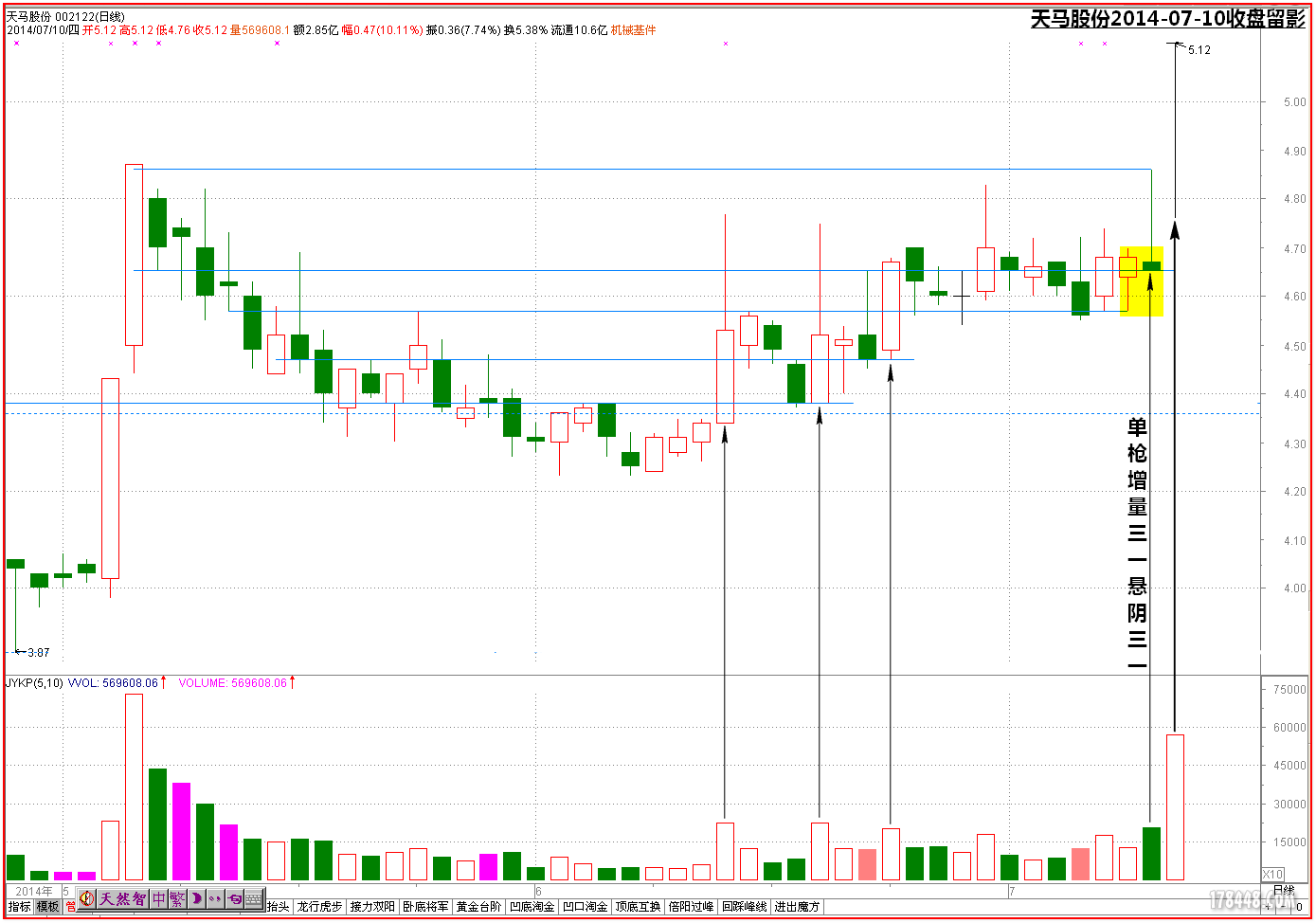Click the input method logo icon

click(86, 898)
